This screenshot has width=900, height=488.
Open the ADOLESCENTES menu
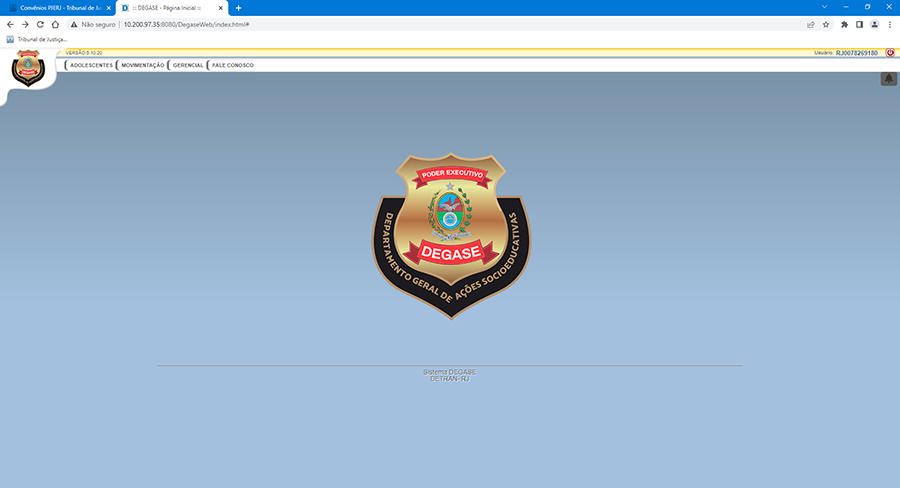91,65
